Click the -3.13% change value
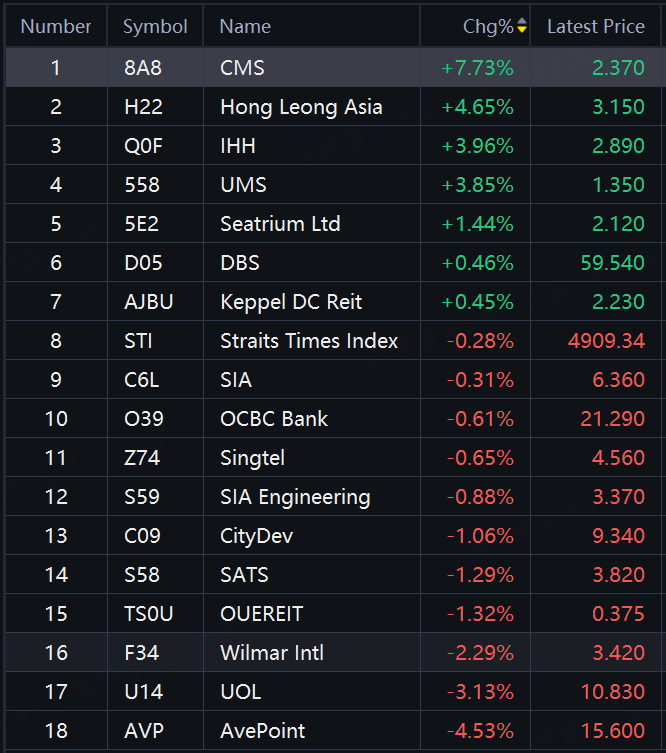Screen dimensions: 666x753 tap(481, 692)
